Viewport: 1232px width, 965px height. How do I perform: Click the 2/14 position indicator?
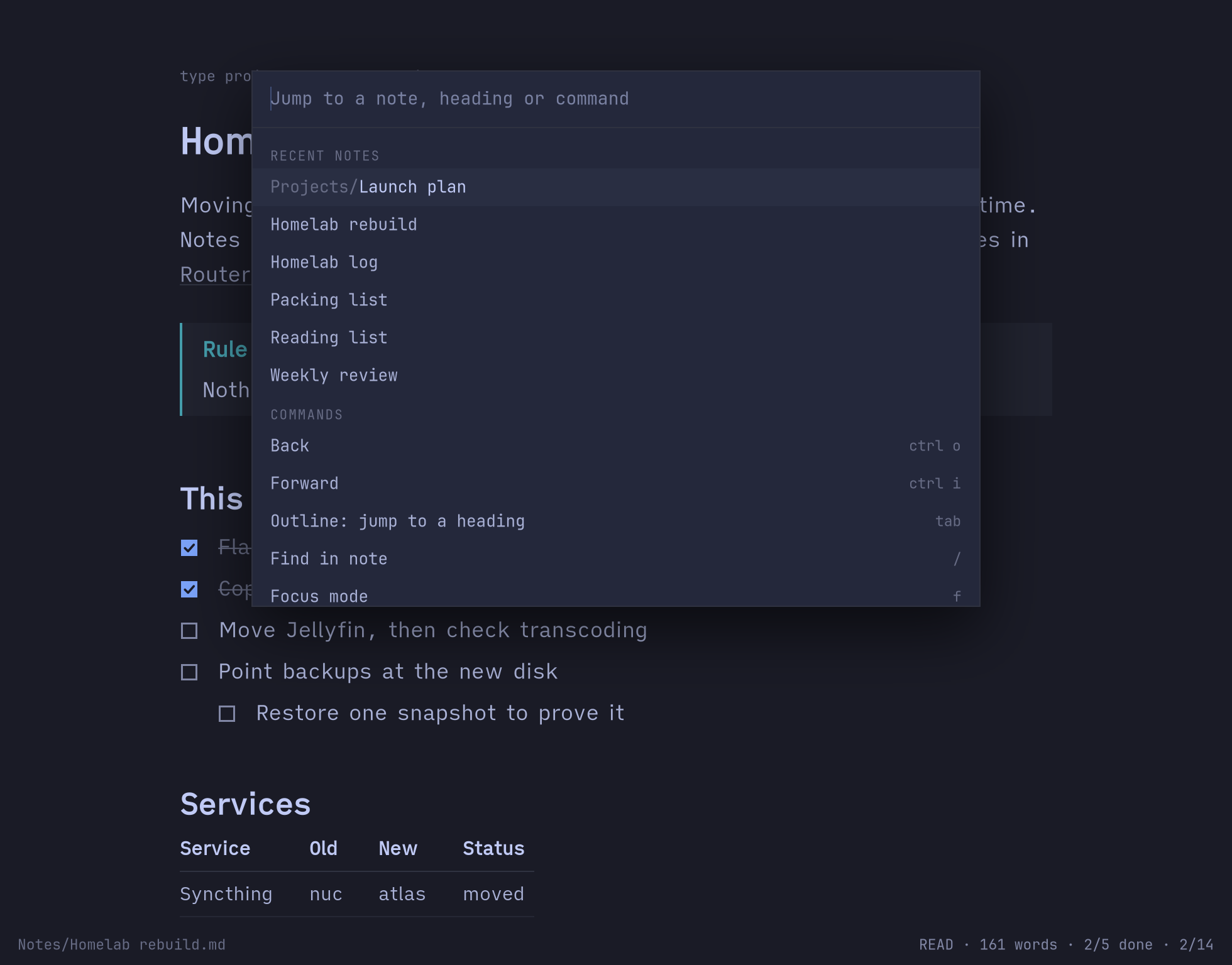(1196, 945)
